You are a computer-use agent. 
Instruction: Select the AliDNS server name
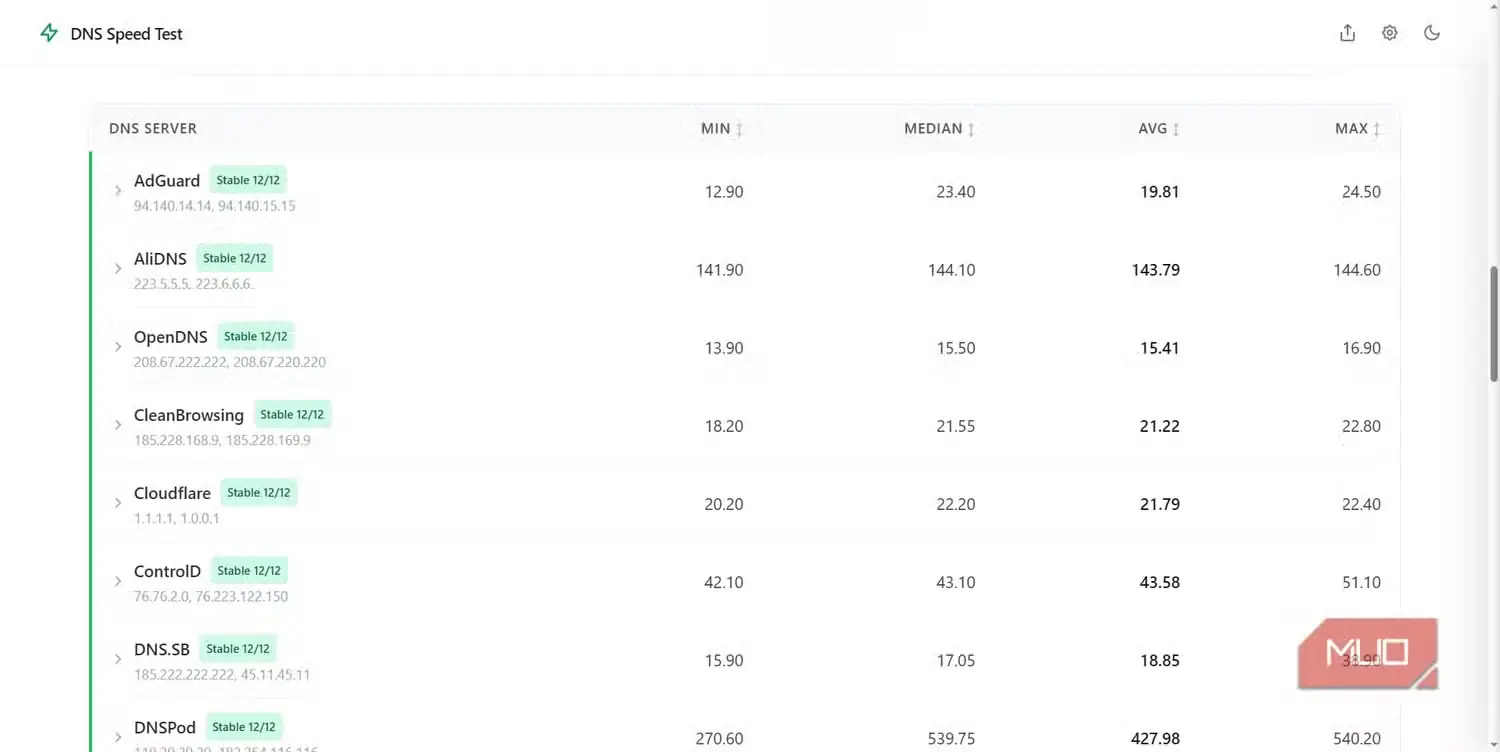pyautogui.click(x=160, y=259)
